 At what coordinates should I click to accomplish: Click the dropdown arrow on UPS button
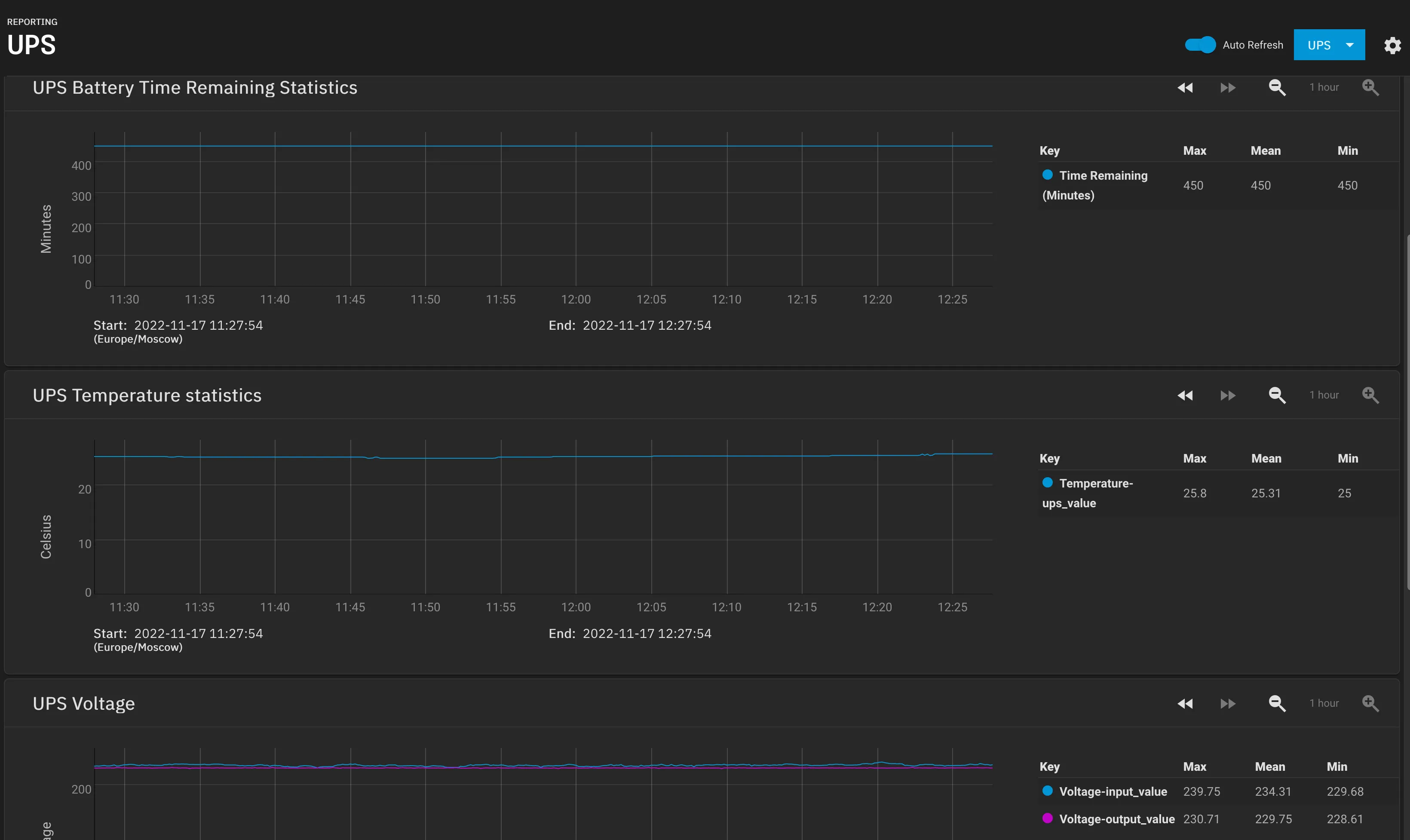[x=1349, y=45]
